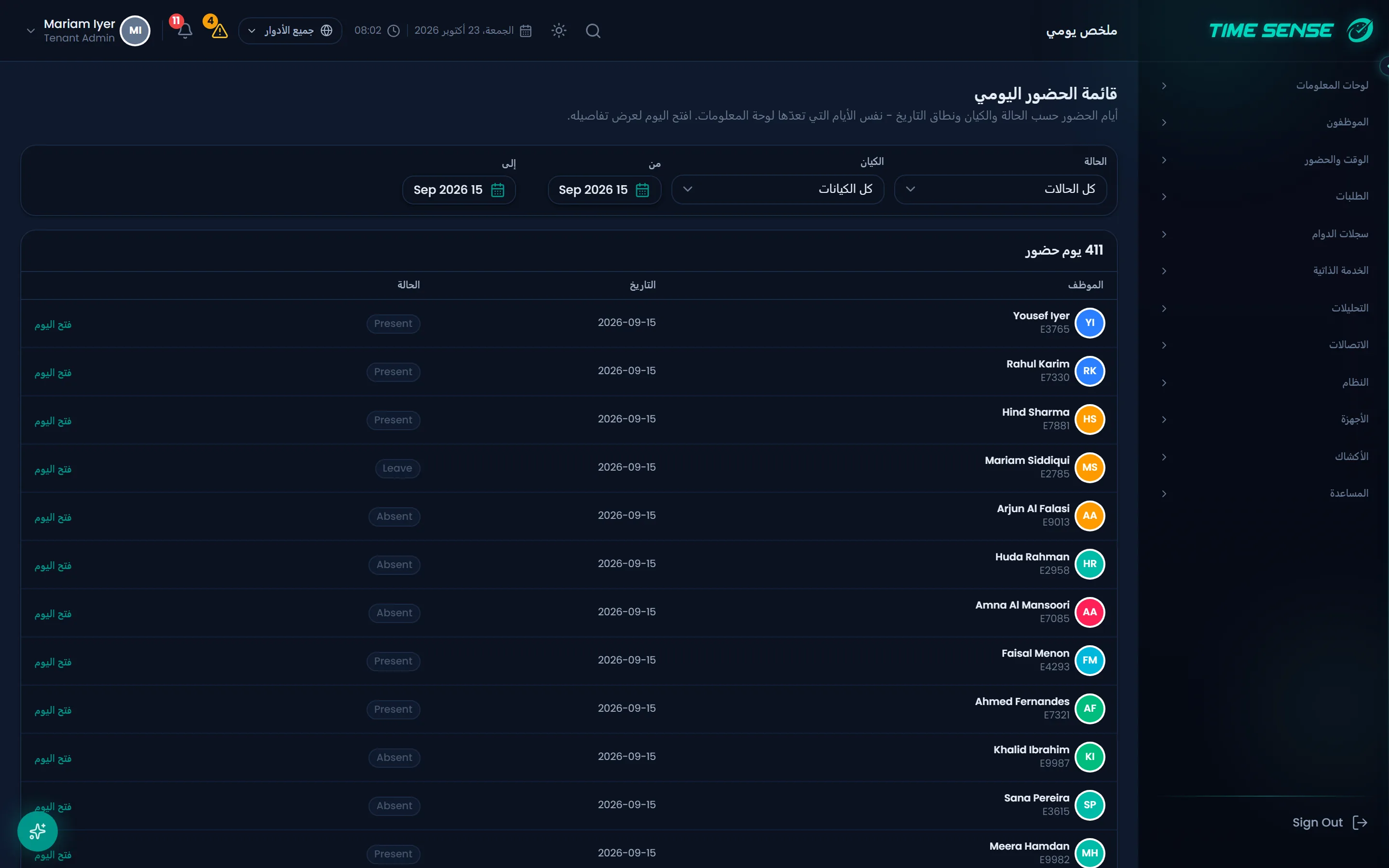Click Hind Sharma's HS avatar

(1089, 419)
